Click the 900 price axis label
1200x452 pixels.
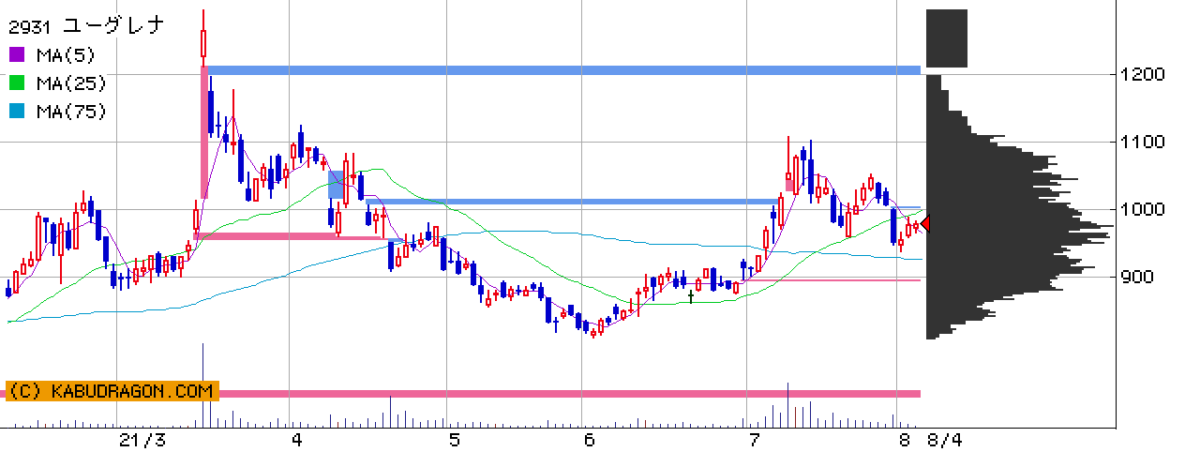pos(1136,277)
